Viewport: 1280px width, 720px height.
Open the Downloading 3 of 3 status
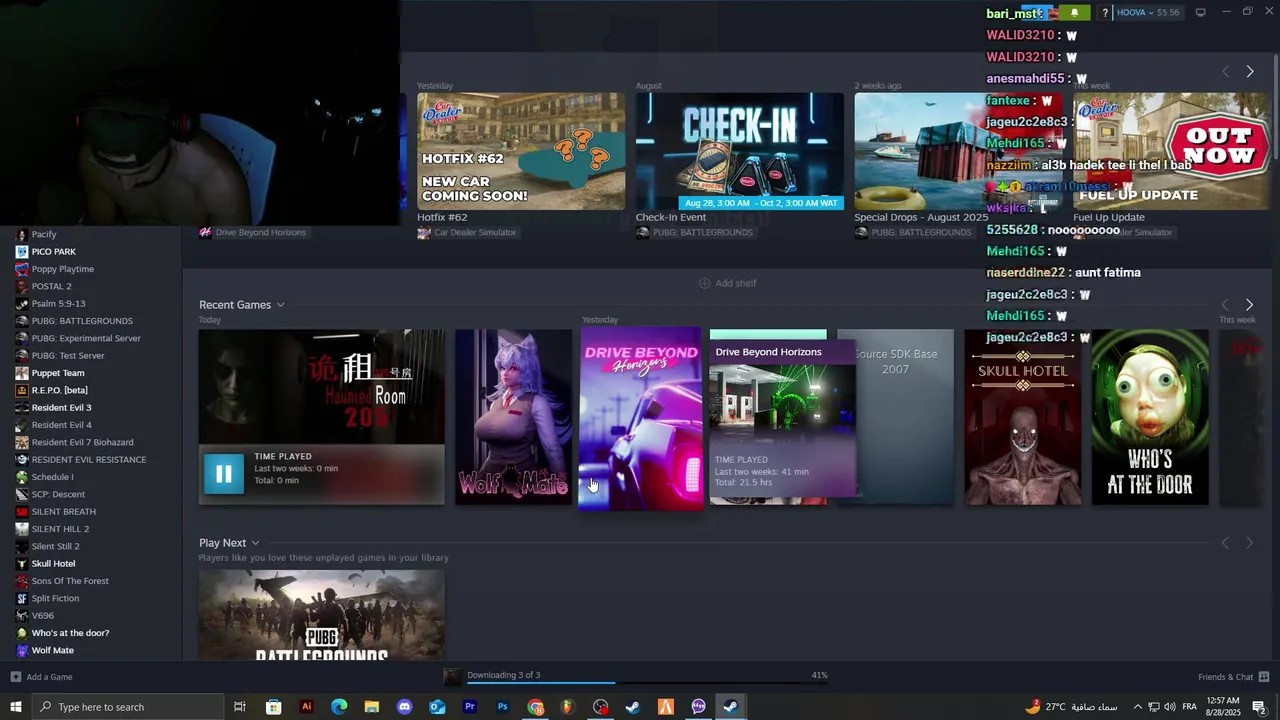pyautogui.click(x=503, y=675)
